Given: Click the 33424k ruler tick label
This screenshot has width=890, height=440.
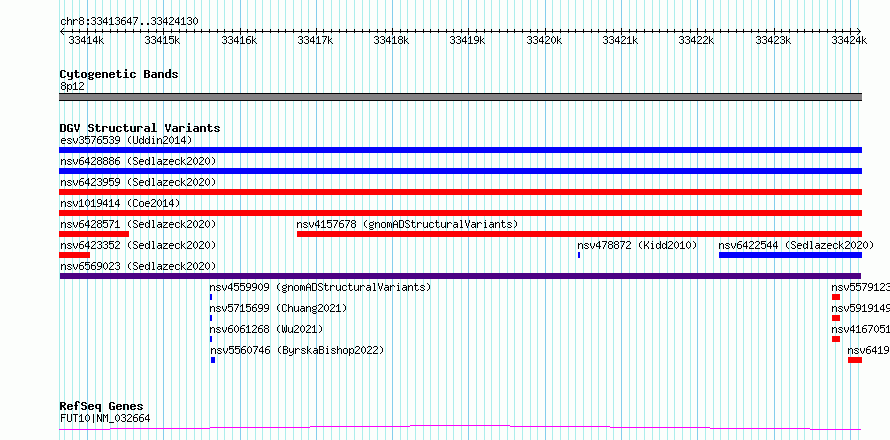Looking at the screenshot, I should (849, 40).
